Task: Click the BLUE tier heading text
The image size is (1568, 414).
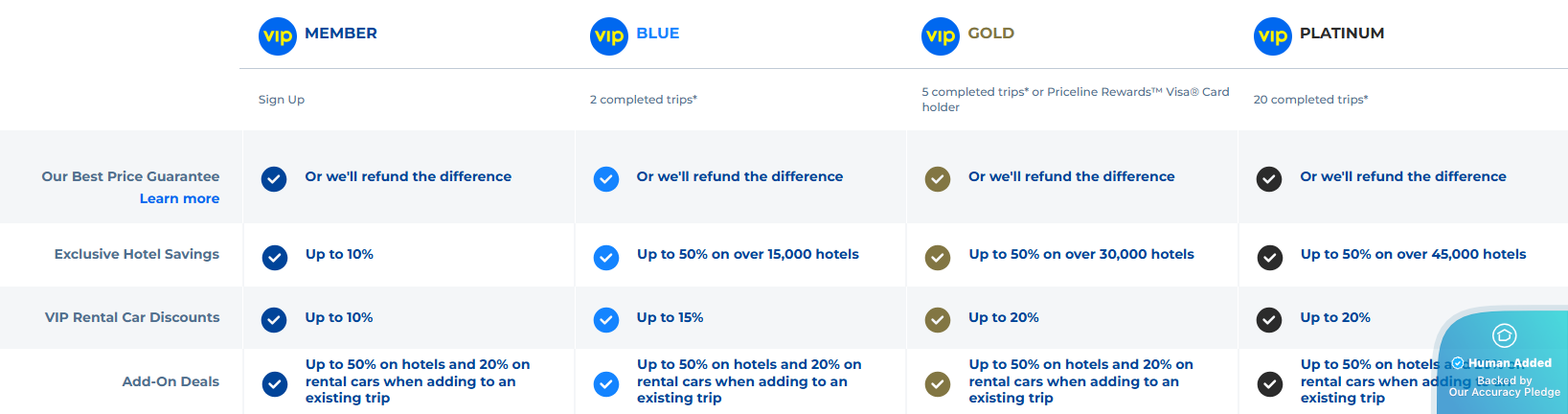Action: click(658, 34)
